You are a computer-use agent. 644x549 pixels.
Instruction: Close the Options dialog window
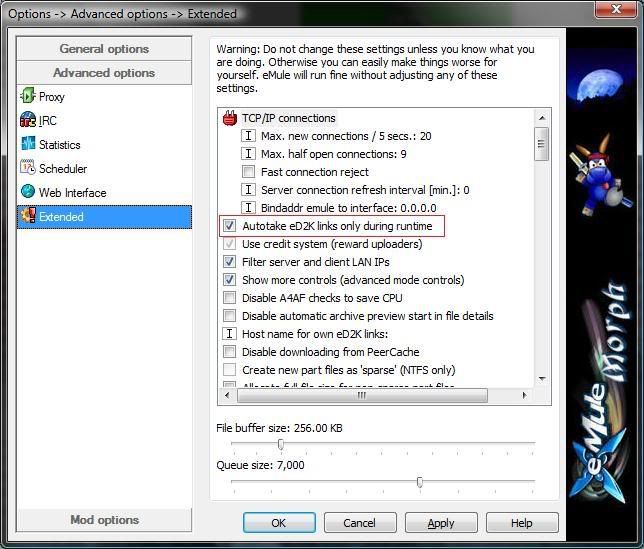click(616, 9)
